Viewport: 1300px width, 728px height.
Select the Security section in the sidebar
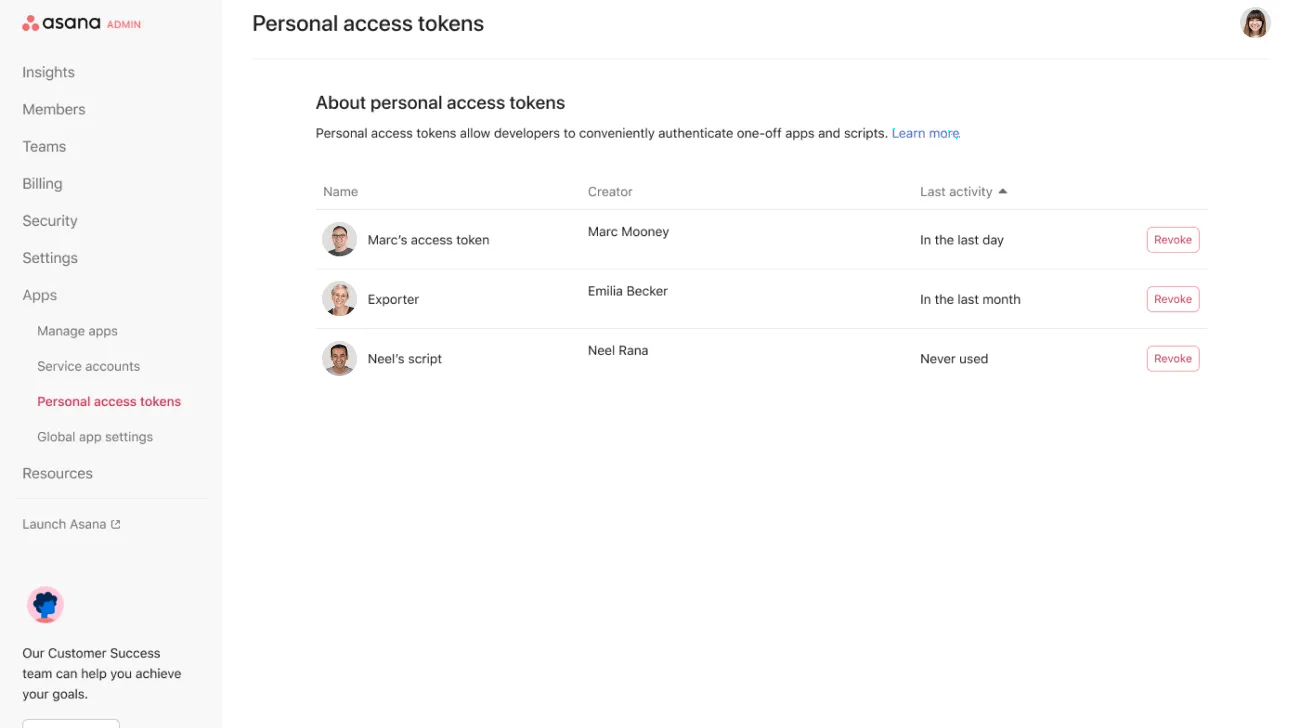[49, 220]
